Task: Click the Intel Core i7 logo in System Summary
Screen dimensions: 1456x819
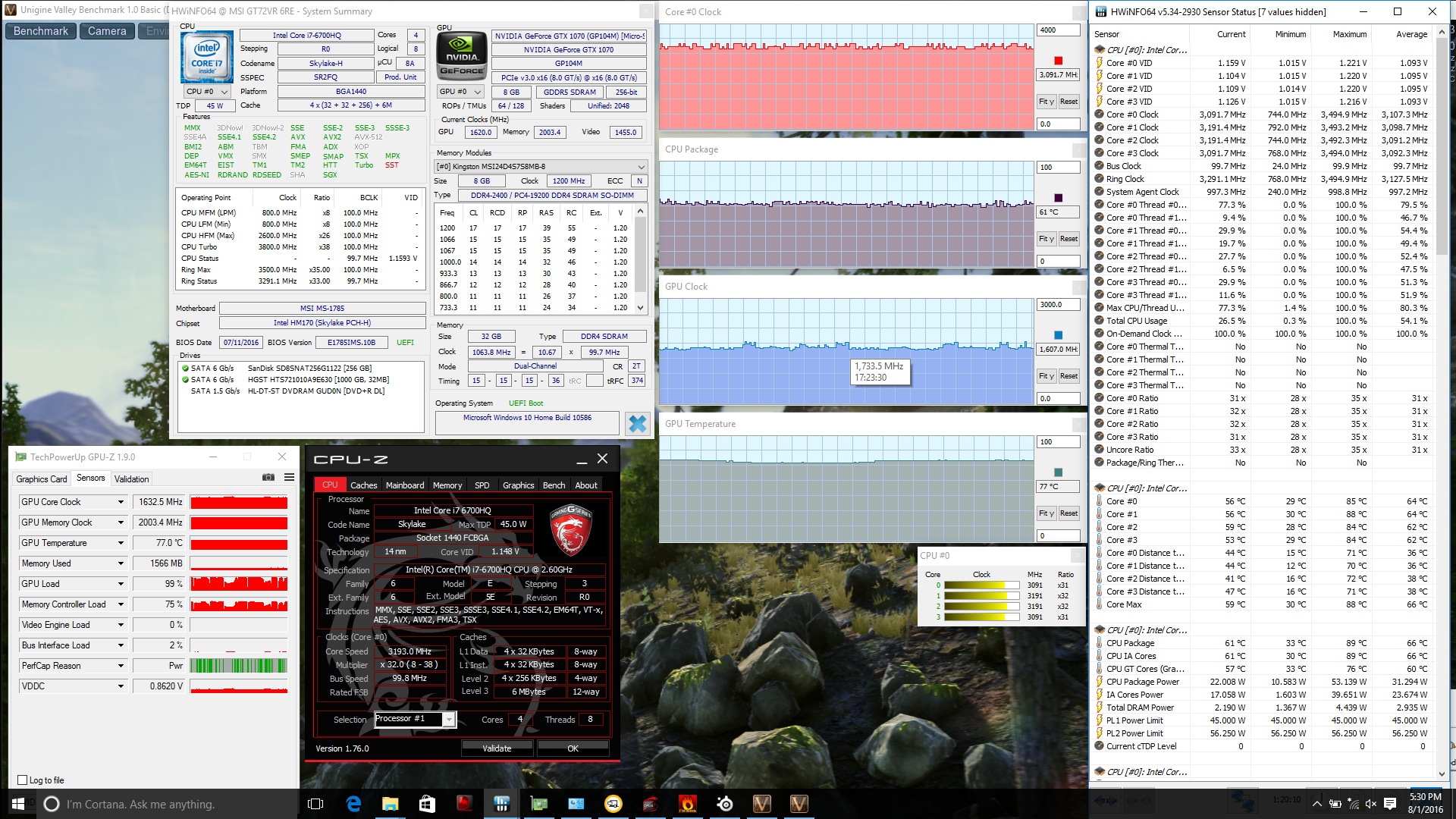Action: coord(206,57)
